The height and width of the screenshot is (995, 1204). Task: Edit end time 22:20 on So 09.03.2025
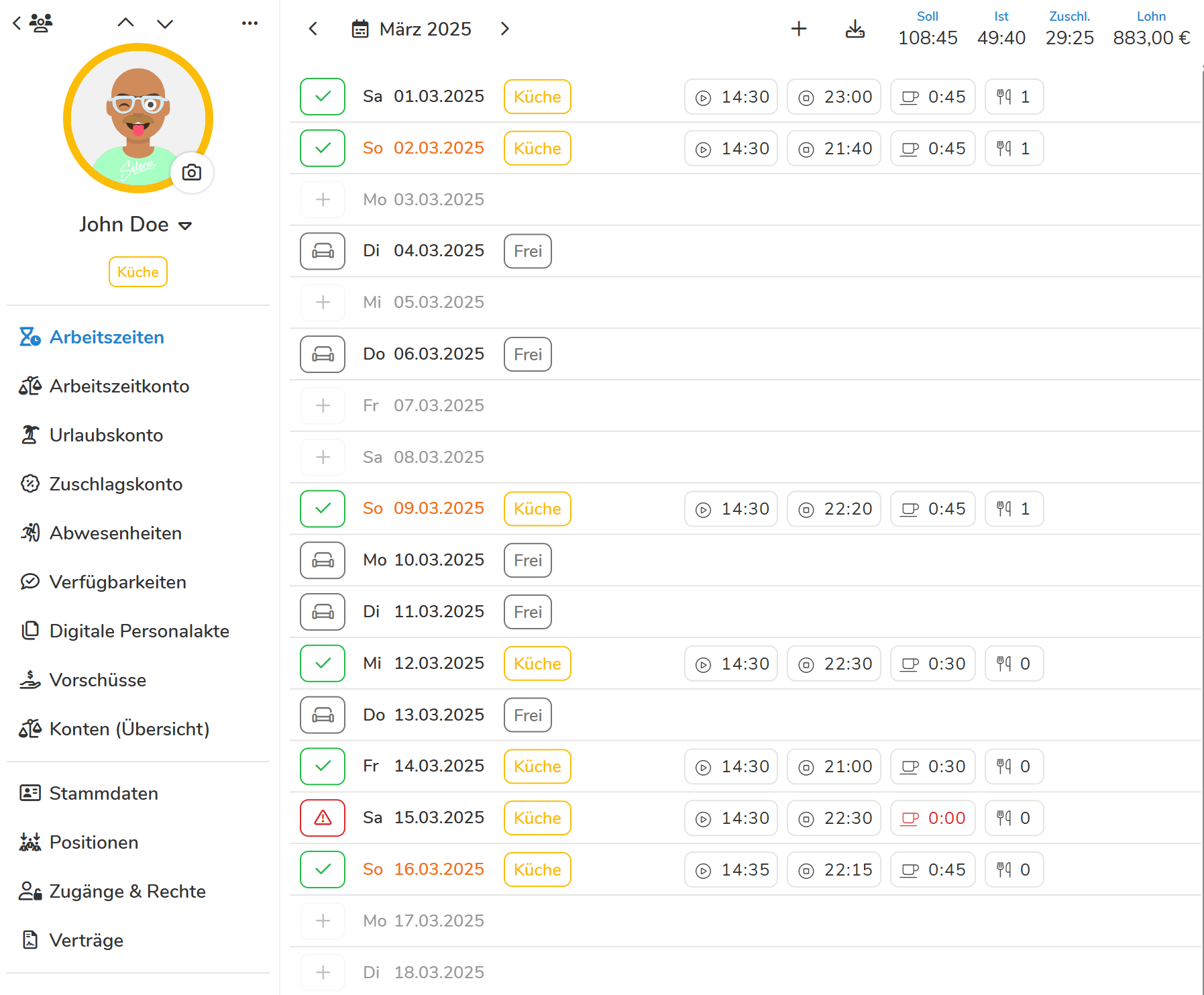pos(834,509)
